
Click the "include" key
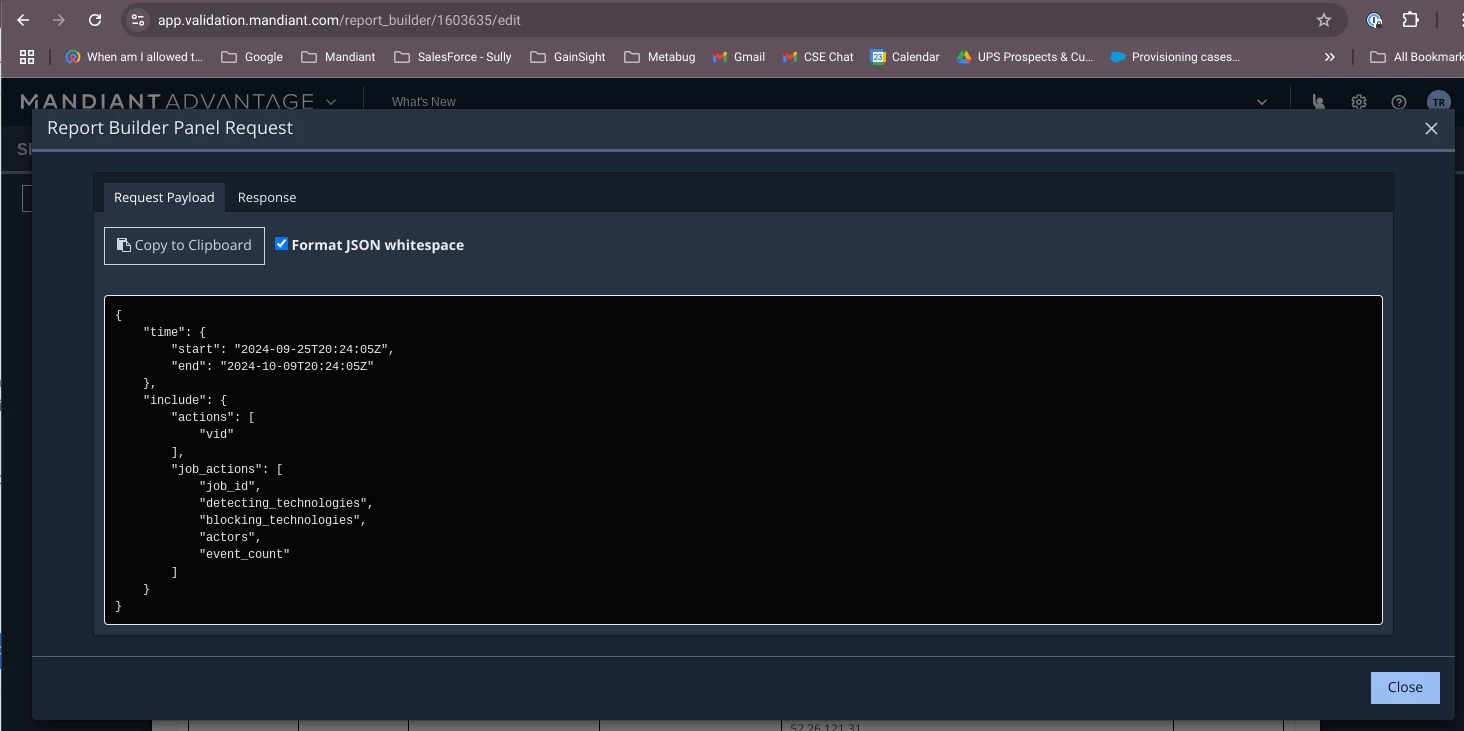pos(174,400)
